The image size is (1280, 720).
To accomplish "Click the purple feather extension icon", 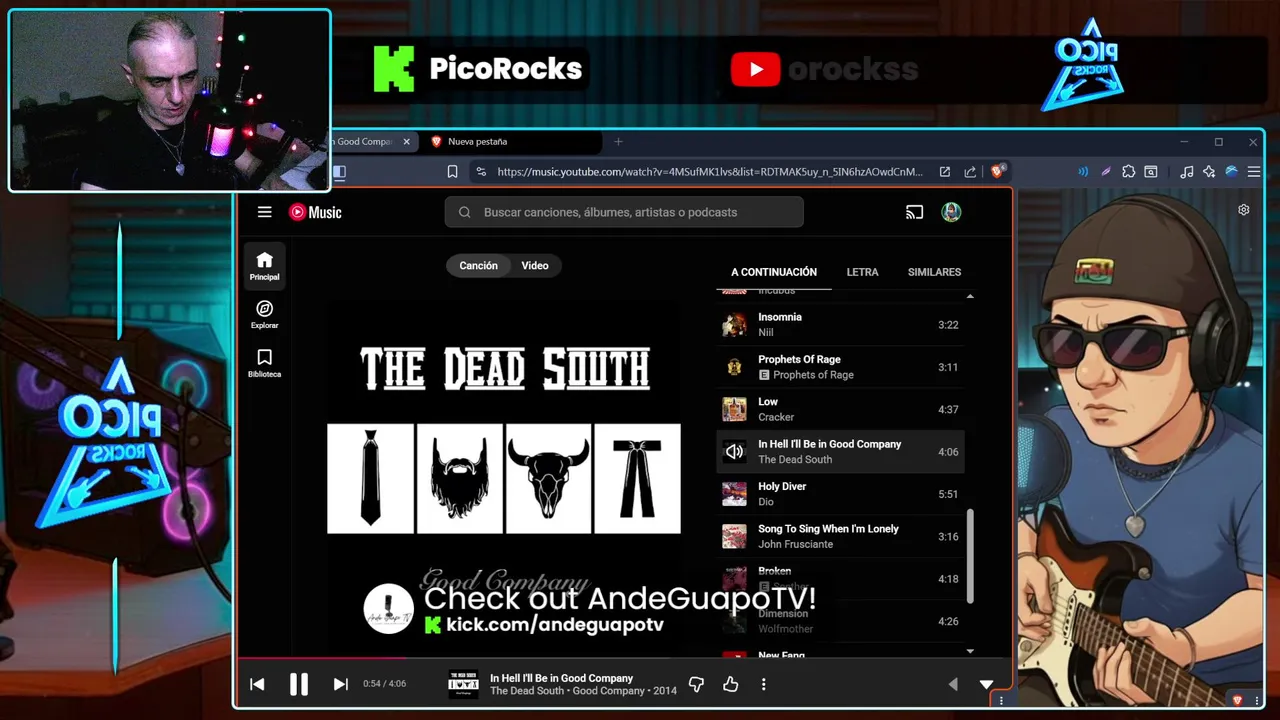I will [1106, 172].
